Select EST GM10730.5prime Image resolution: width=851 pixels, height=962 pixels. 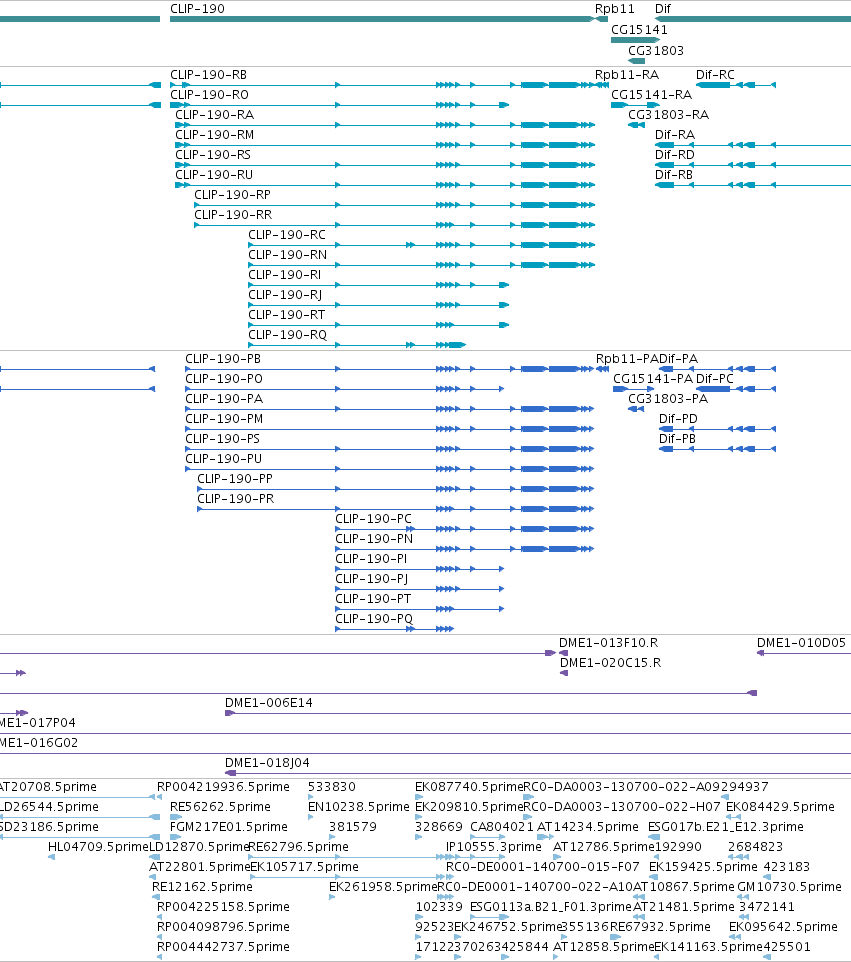(790, 887)
